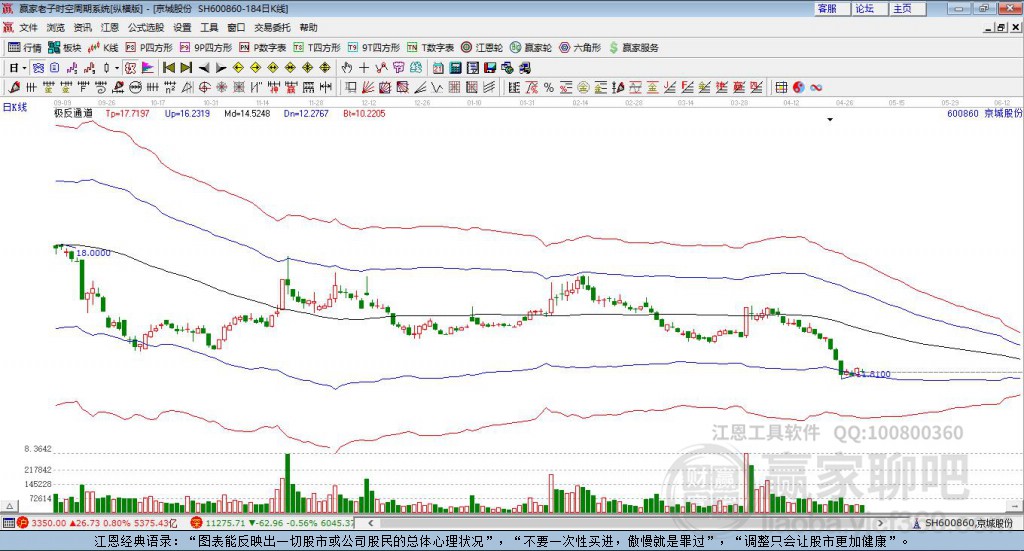Open the grid table icon
The image size is (1024, 551).
tap(781, 87)
